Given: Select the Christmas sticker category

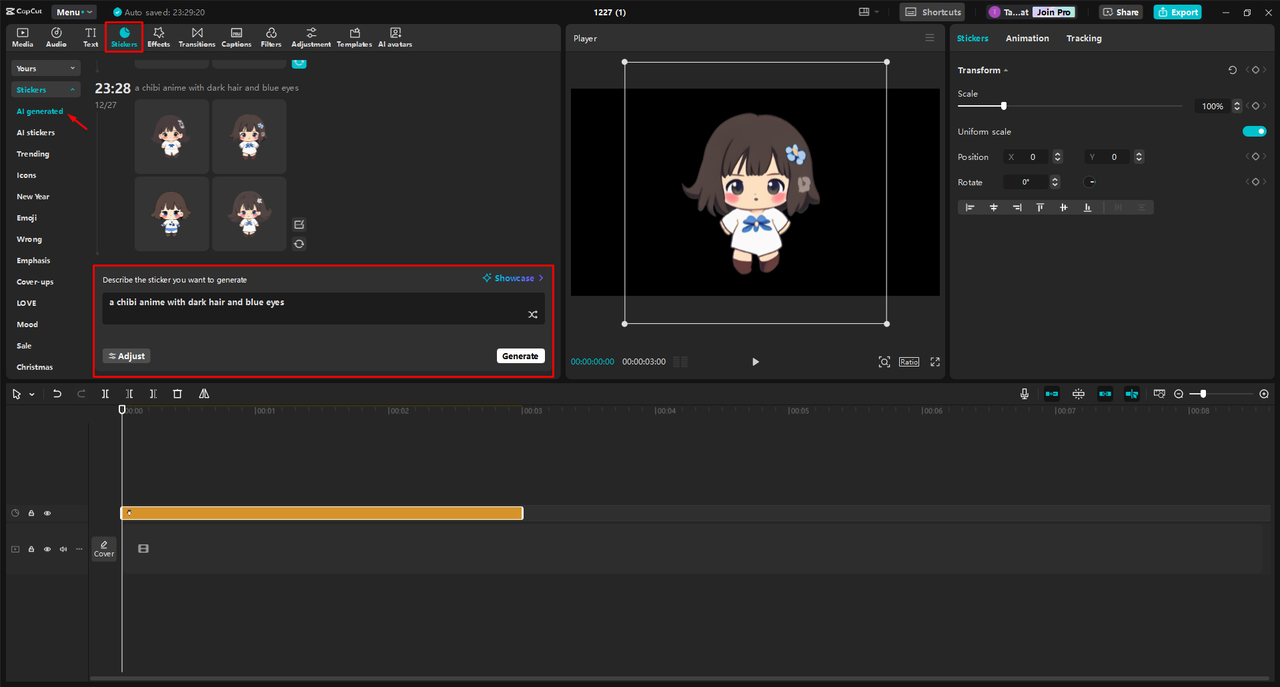Looking at the screenshot, I should pyautogui.click(x=35, y=367).
